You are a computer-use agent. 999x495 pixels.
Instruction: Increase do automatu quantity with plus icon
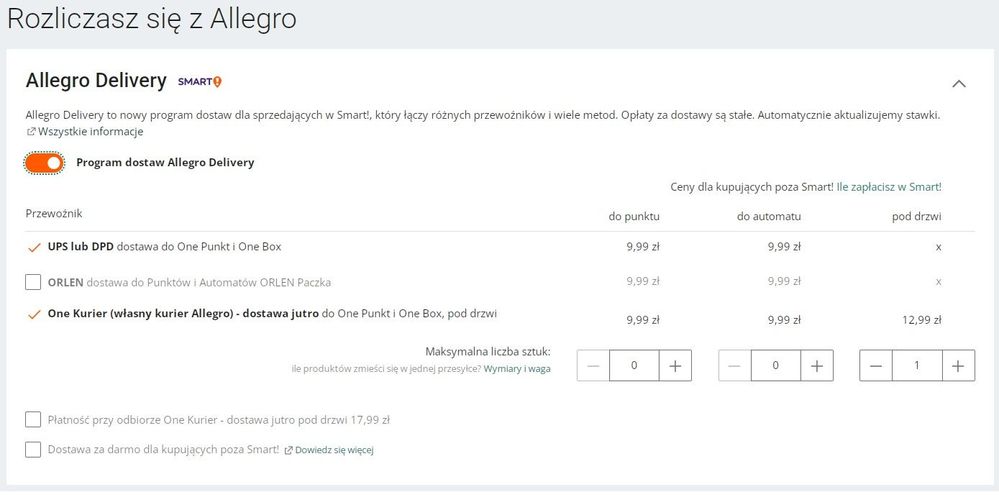point(817,366)
